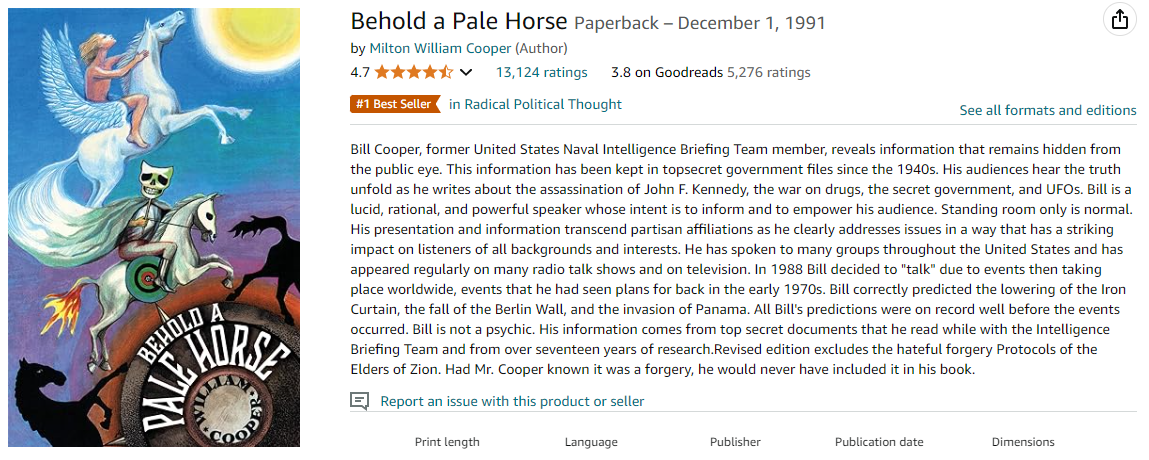Select the Publication date detail label
Image resolution: width=1149 pixels, height=460 pixels.
(x=879, y=442)
